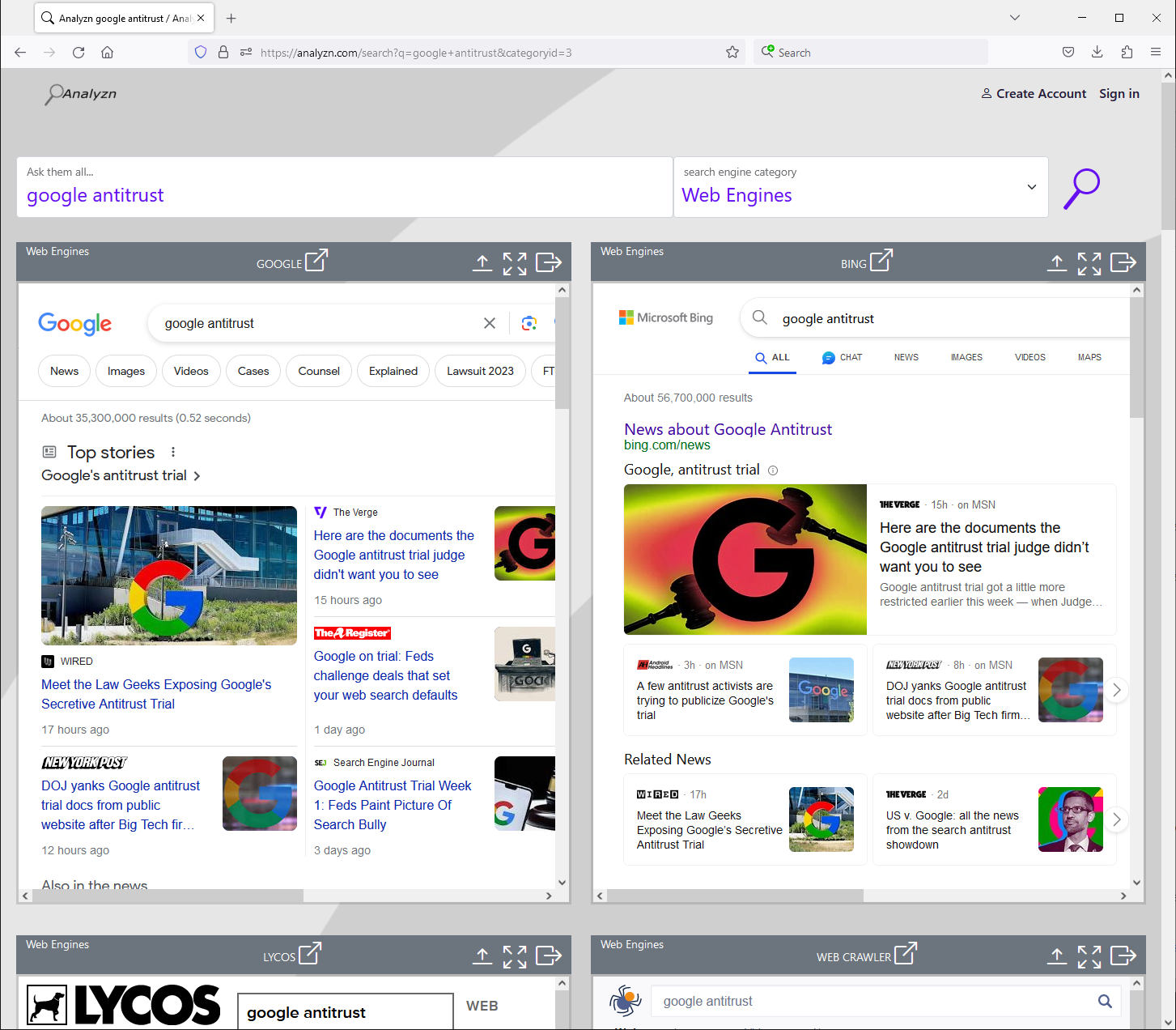Click the Lycos logo
The height and width of the screenshot is (1030, 1176).
click(x=124, y=1005)
